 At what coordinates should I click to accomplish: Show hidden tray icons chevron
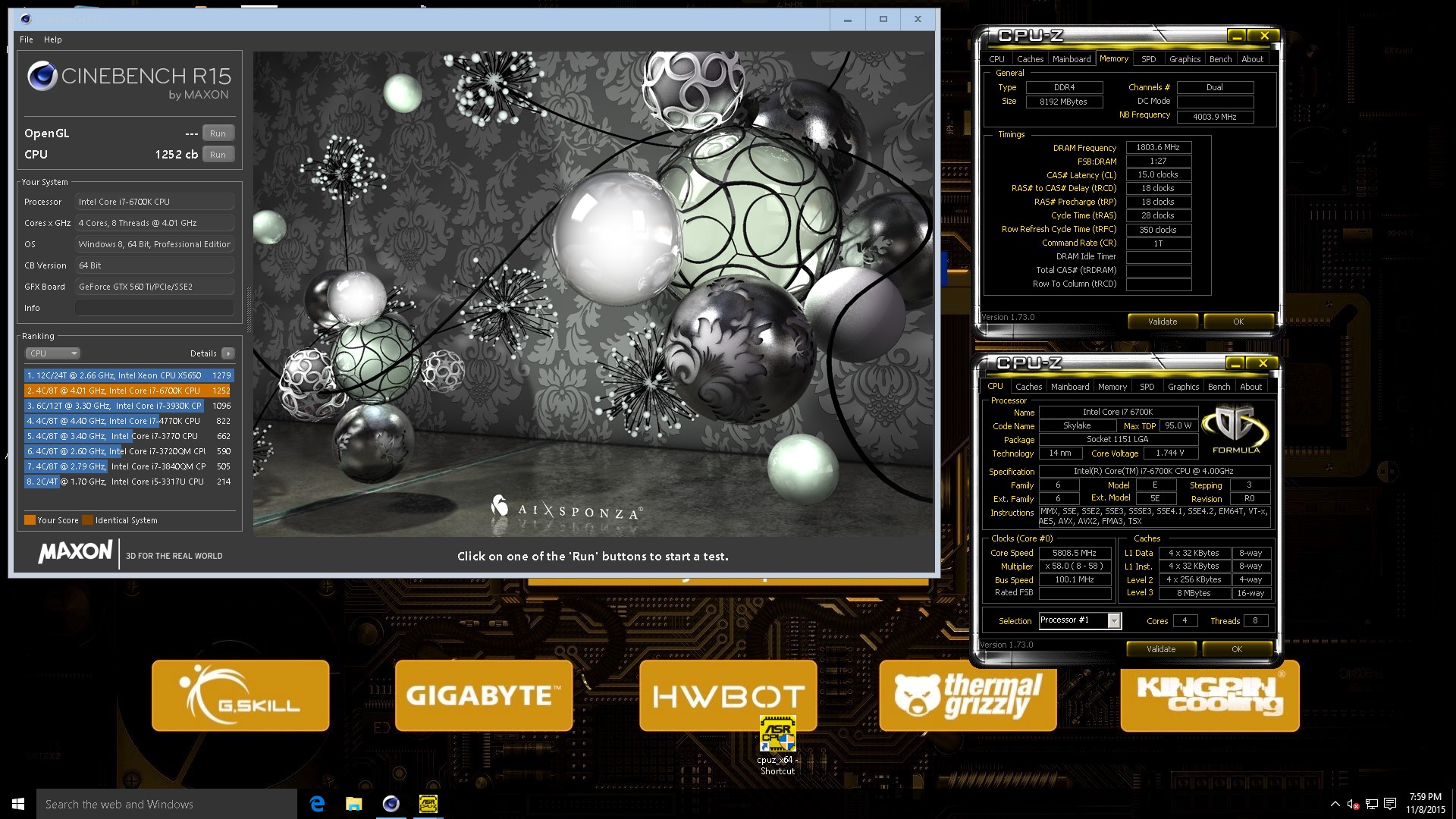tap(1335, 804)
